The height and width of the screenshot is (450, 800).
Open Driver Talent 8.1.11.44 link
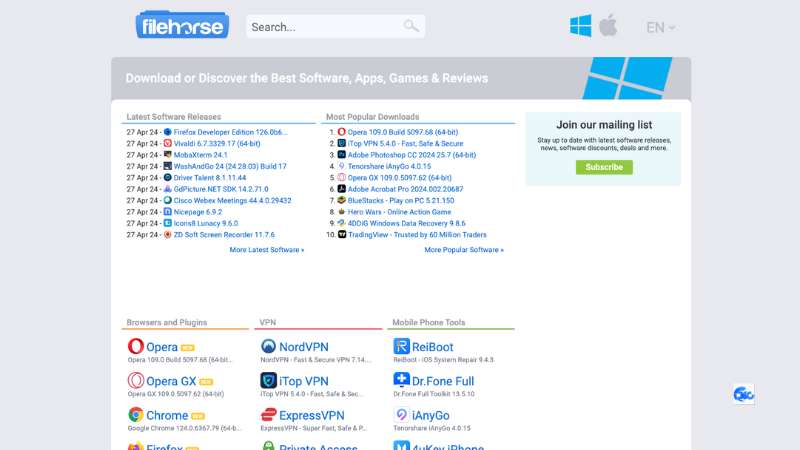[x=210, y=178]
